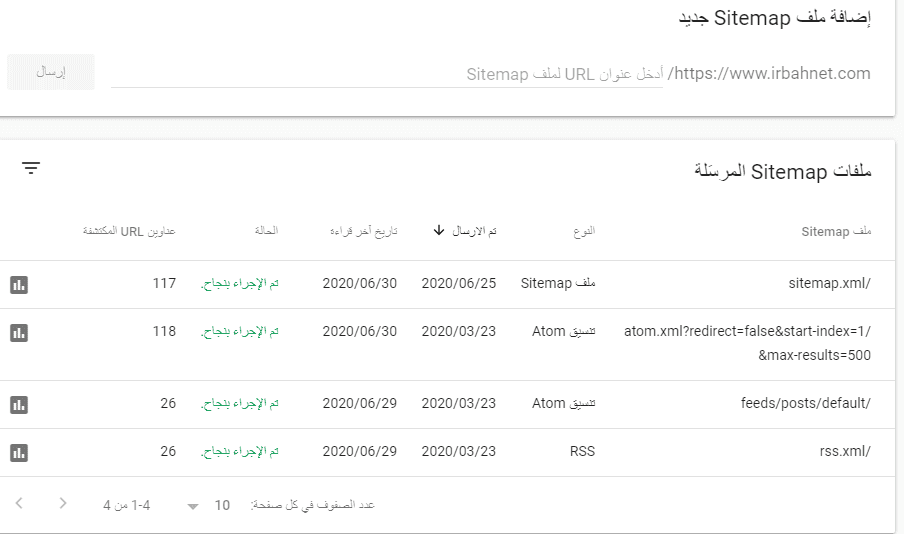Click the last read date column header
The image size is (904, 534).
[x=364, y=231]
